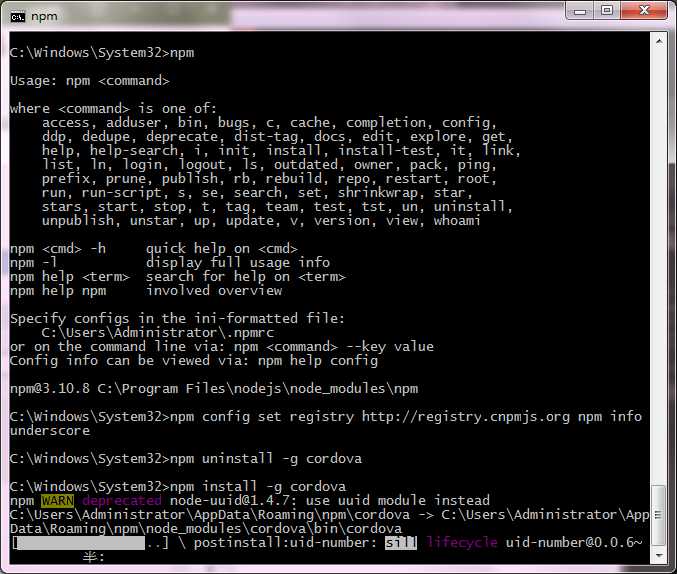Image resolution: width=677 pixels, height=574 pixels.
Task: Click 'postinstall:uid-number:' text
Action: point(285,543)
